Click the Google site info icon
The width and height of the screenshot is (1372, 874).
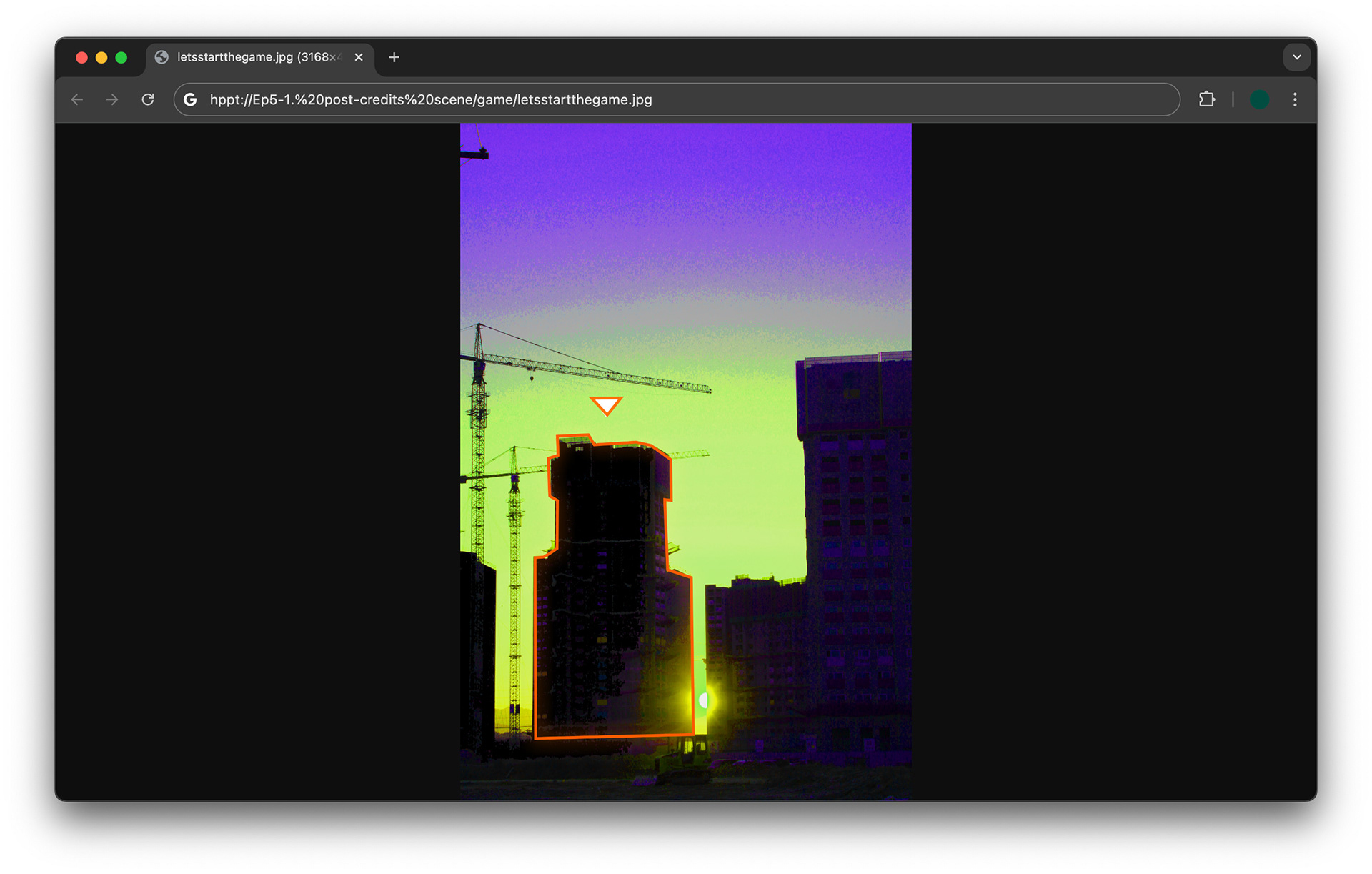coord(190,100)
